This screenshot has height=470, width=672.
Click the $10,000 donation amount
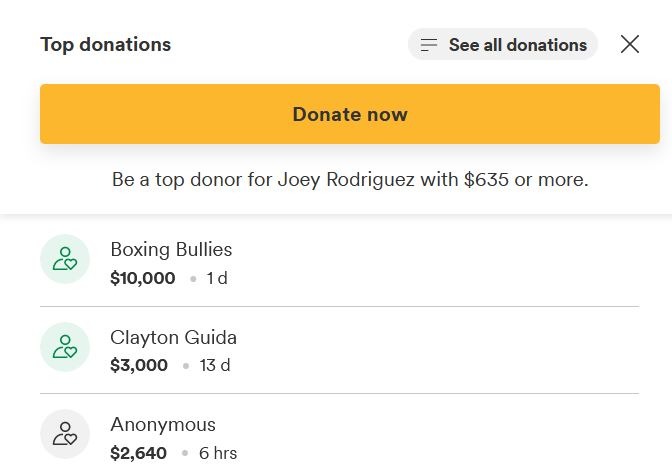[x=143, y=278]
